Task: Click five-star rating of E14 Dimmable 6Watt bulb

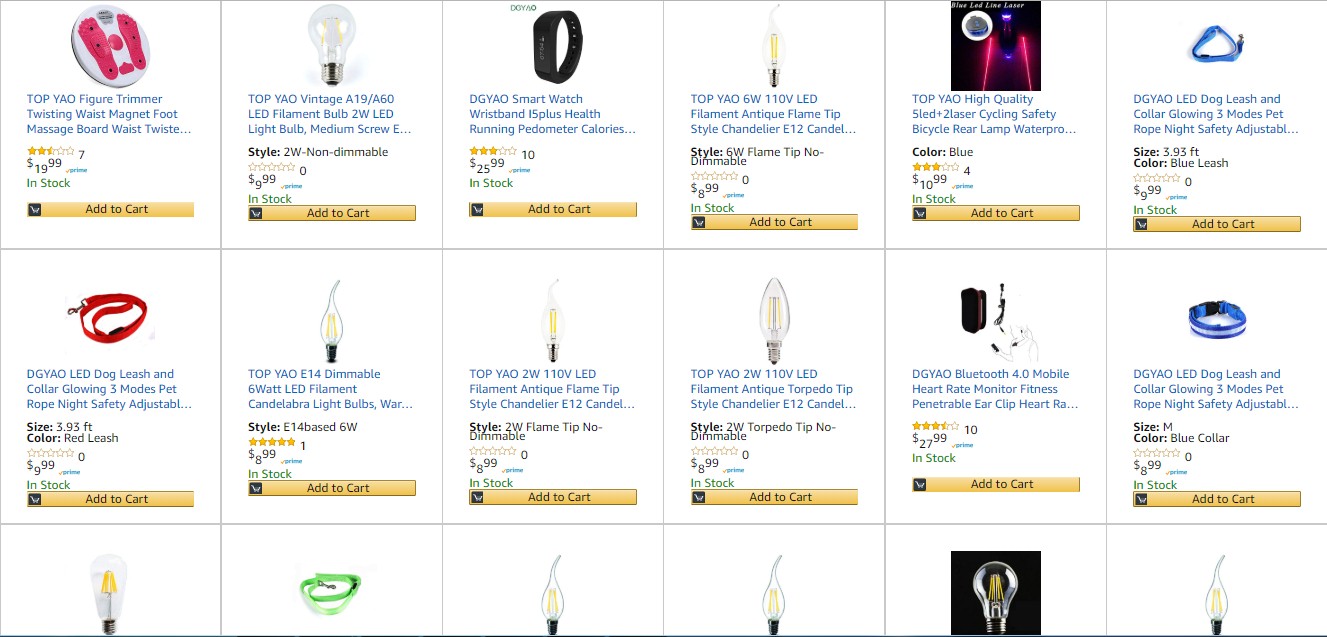Action: tap(271, 442)
